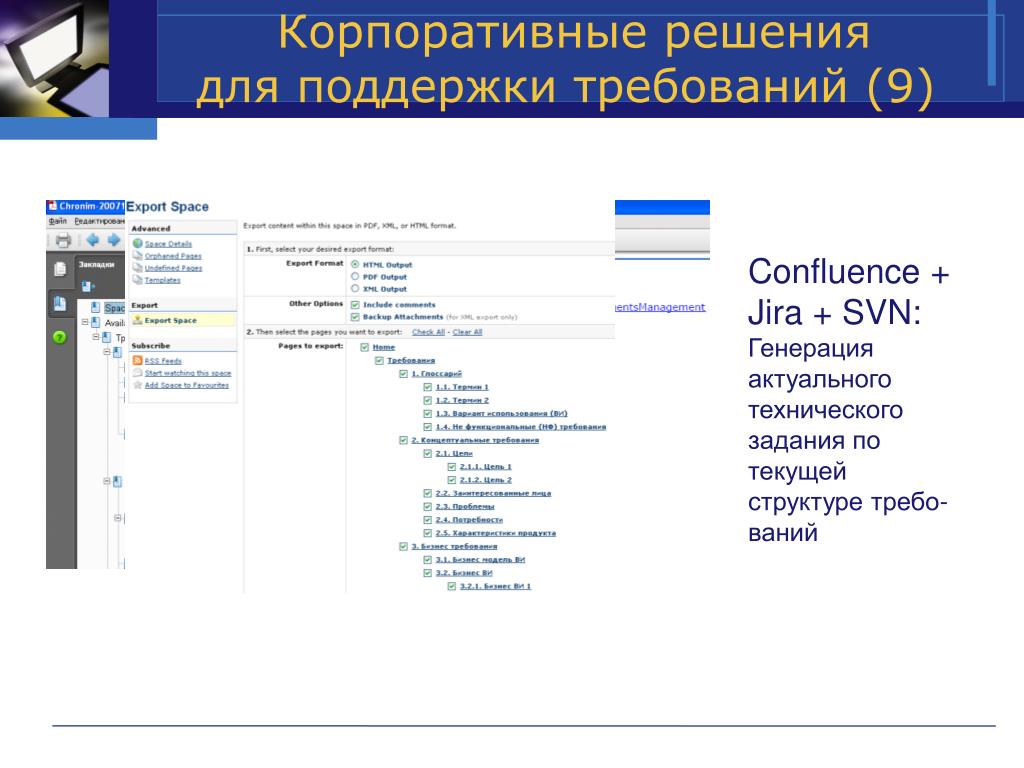Uncheck the Home page checkbox
The image size is (1024, 768).
tap(365, 347)
